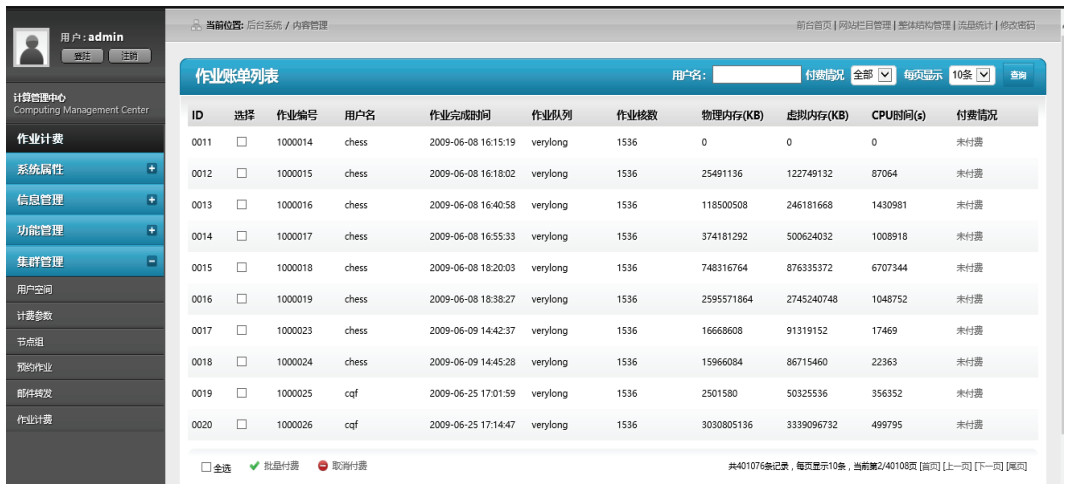The height and width of the screenshot is (491, 1070).
Task: Click CPU time value 6707344
Action: [889, 267]
